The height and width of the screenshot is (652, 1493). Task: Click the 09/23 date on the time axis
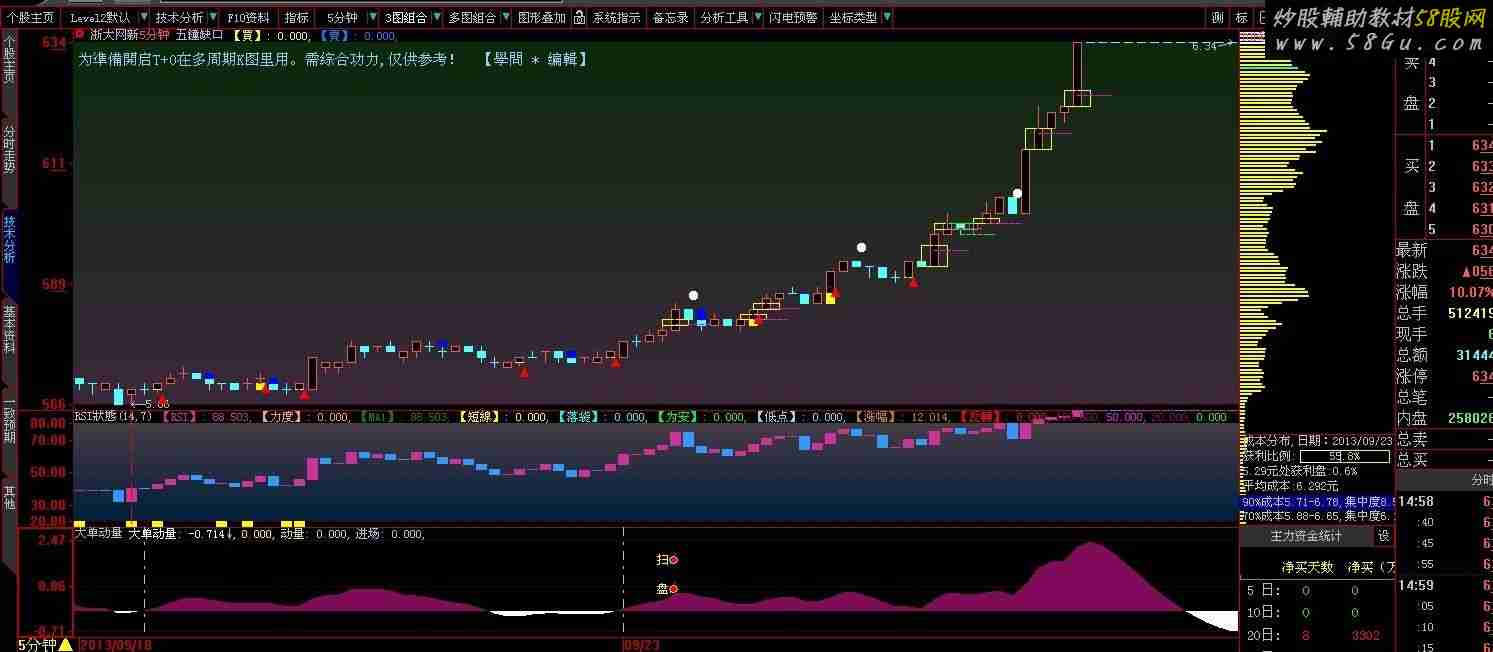click(x=644, y=645)
